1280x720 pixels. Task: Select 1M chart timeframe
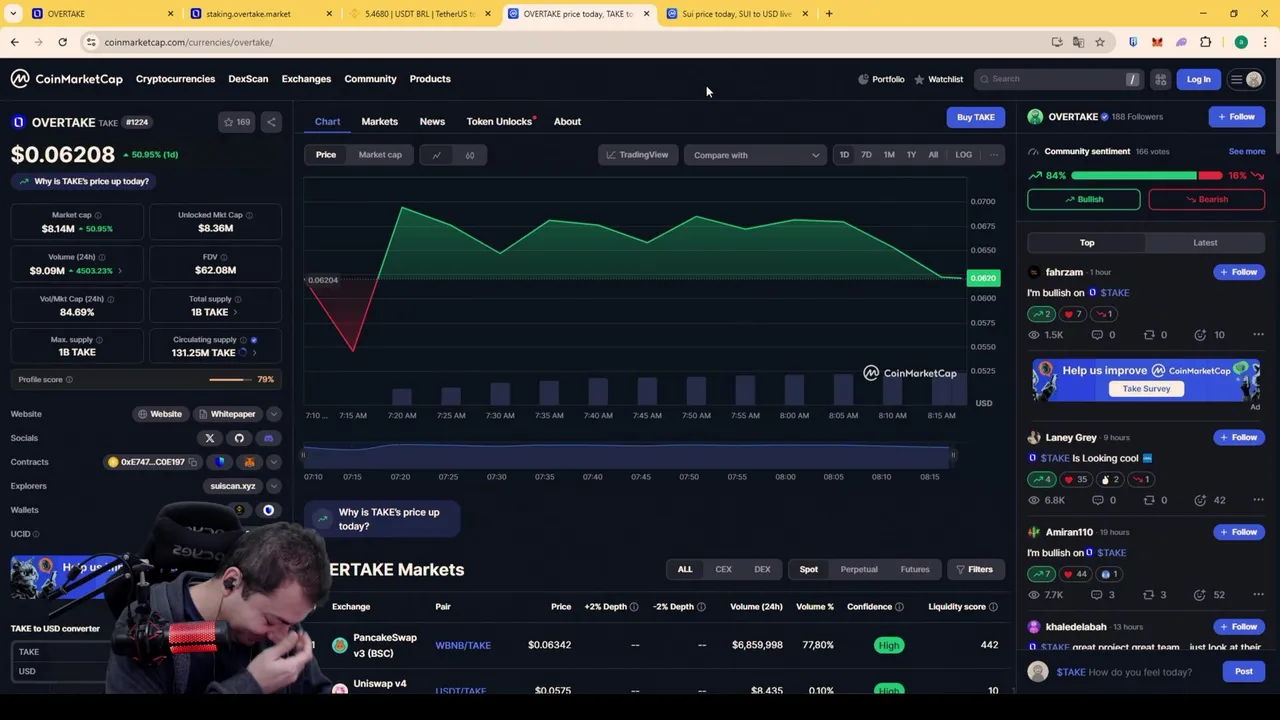click(889, 155)
